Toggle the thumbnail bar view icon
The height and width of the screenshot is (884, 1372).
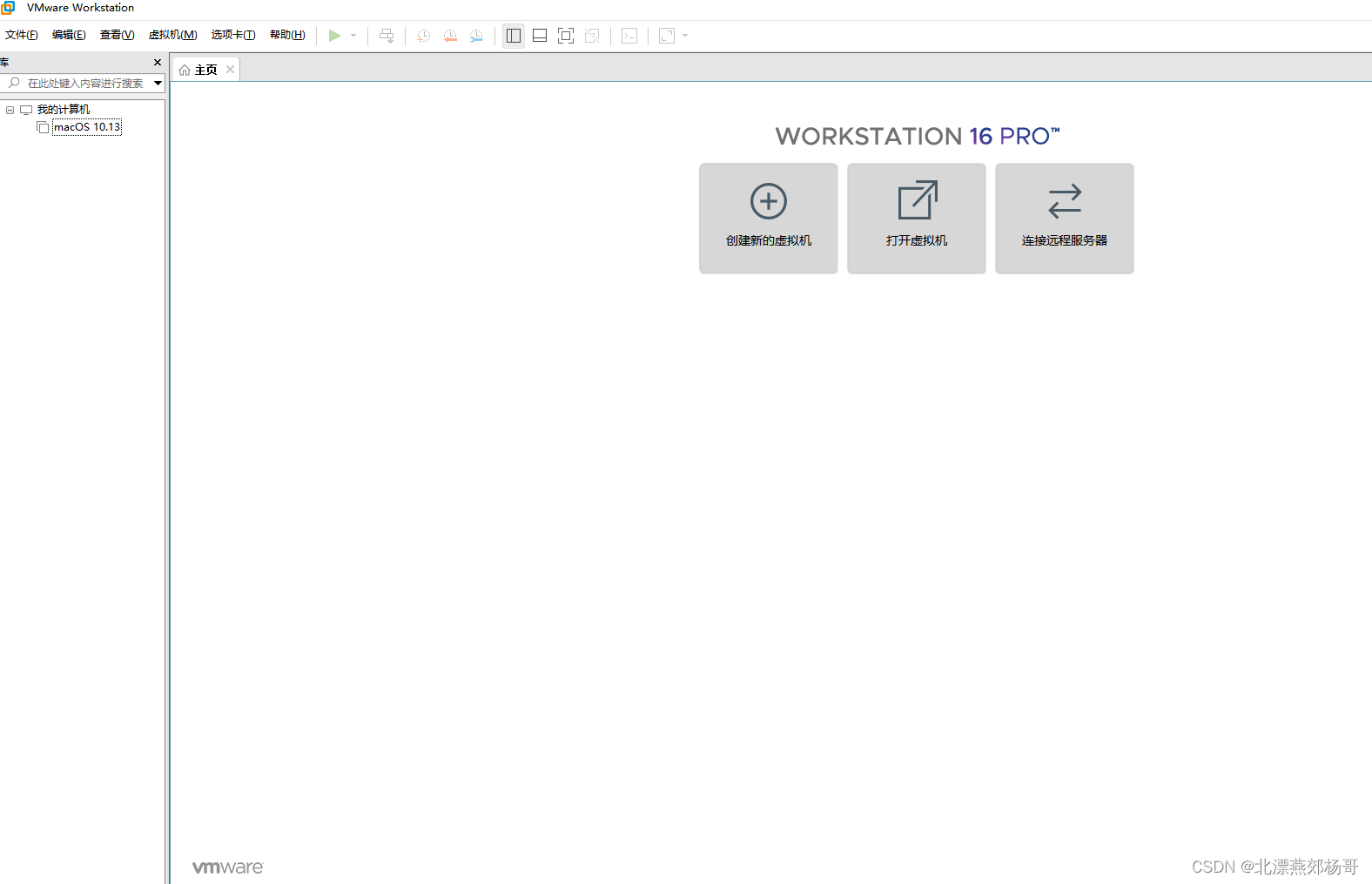pyautogui.click(x=540, y=36)
